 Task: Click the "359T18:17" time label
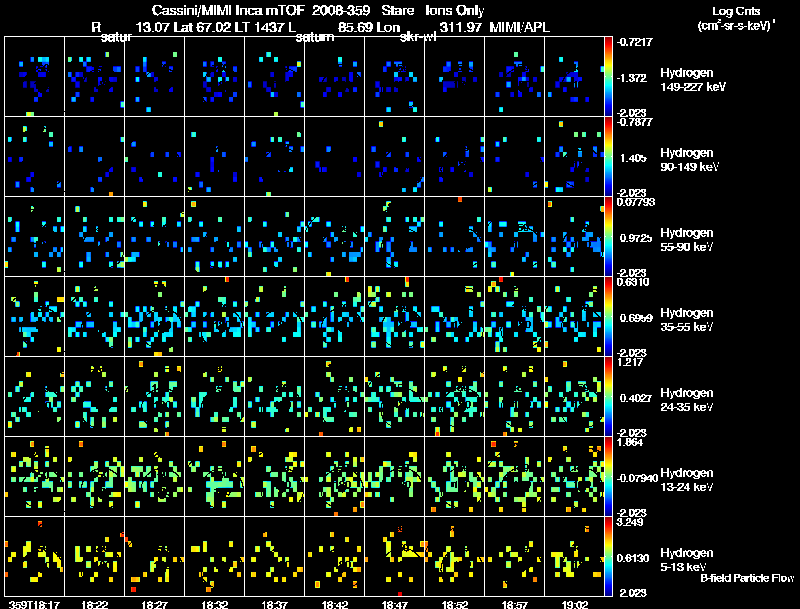pyautogui.click(x=34, y=604)
